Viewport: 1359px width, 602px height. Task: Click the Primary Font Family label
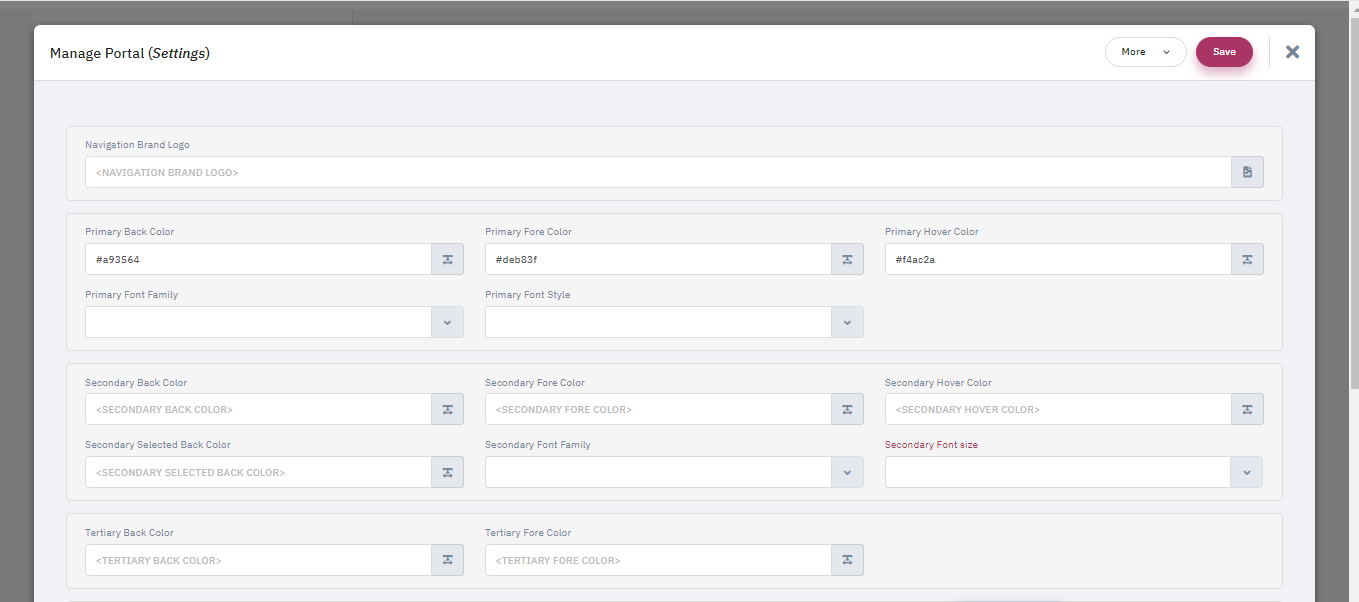tap(131, 295)
